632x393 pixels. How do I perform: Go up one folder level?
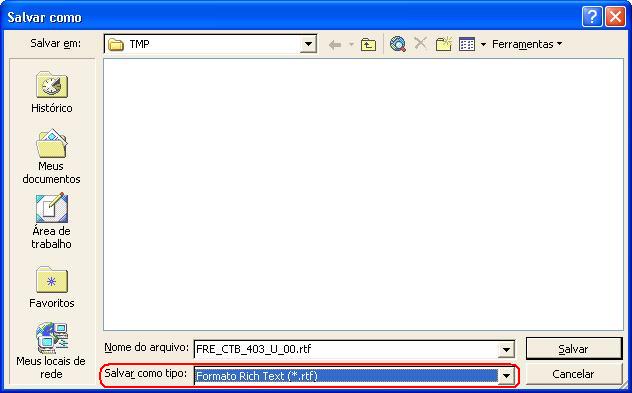click(368, 44)
